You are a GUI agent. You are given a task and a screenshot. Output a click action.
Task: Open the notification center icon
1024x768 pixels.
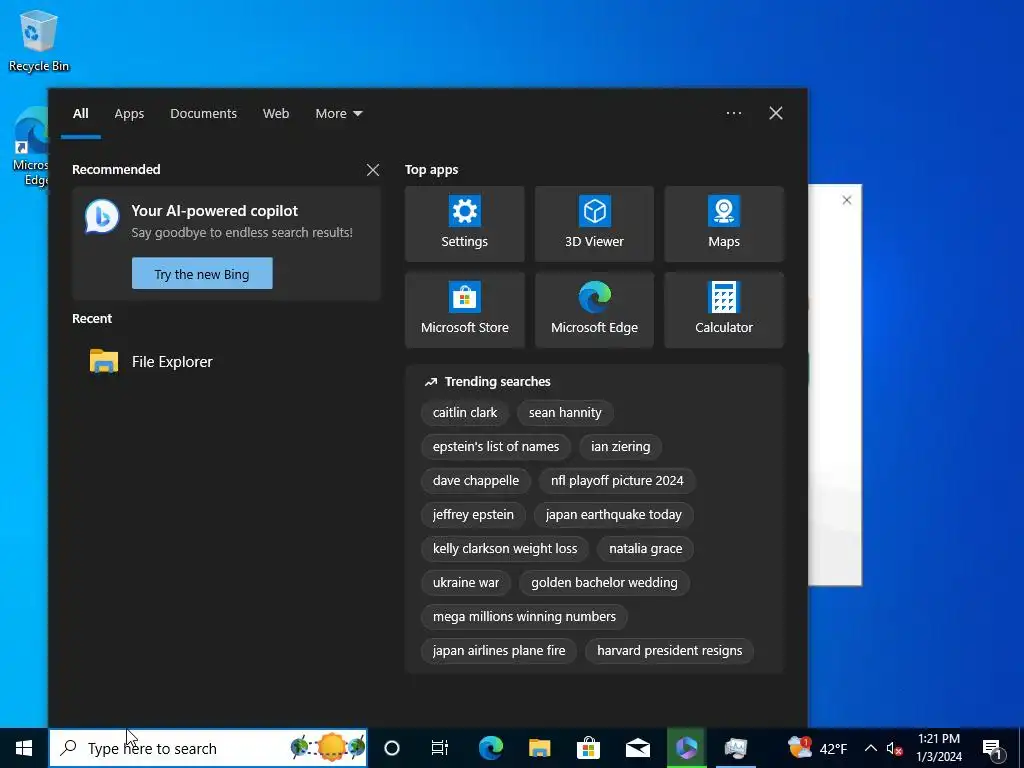point(992,748)
